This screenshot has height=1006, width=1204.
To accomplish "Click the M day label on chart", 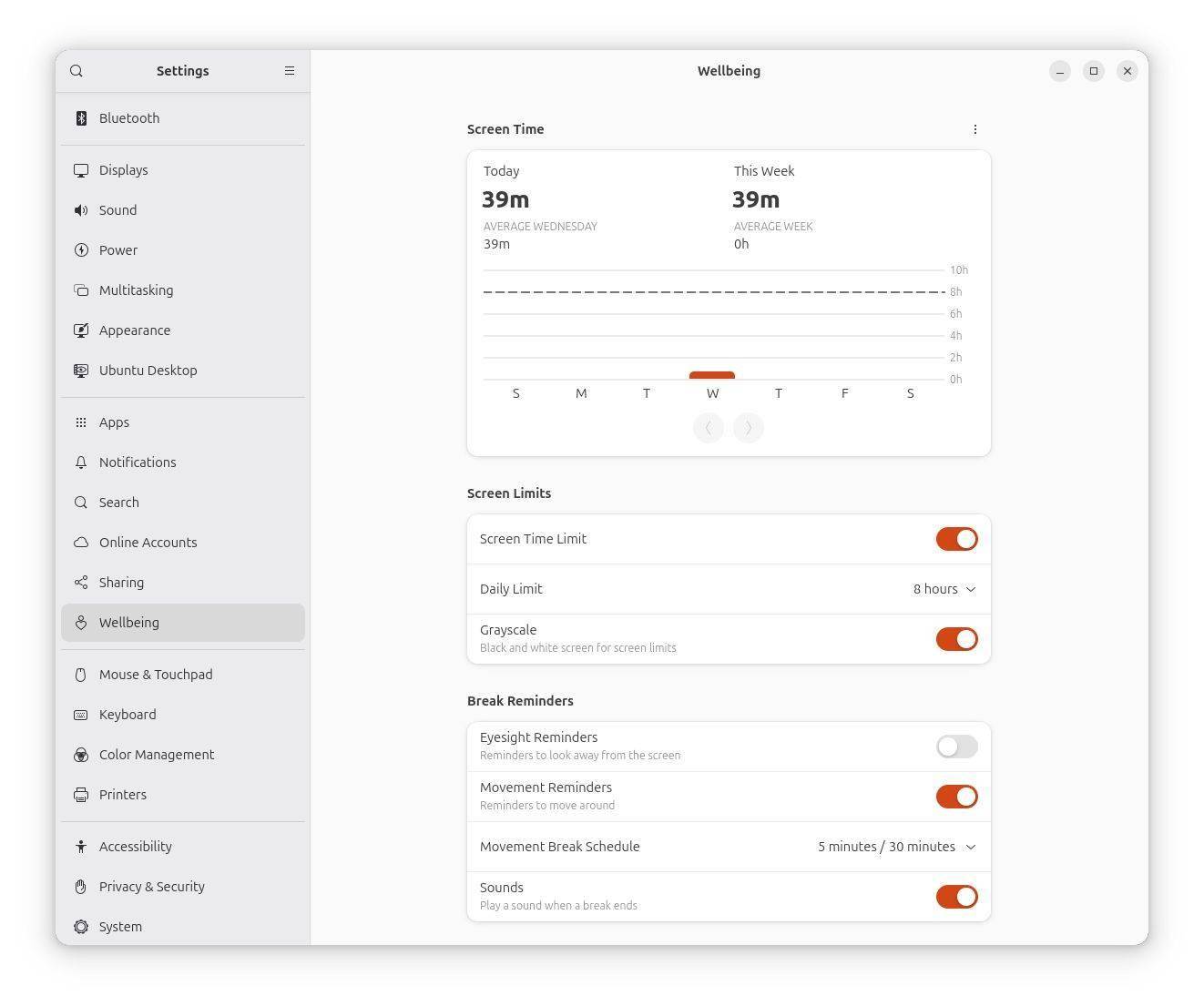I will [581, 393].
